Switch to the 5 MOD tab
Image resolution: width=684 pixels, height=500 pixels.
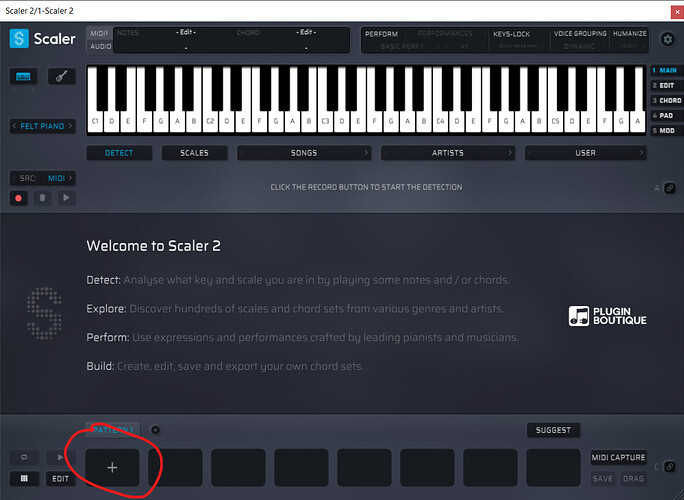(667, 130)
